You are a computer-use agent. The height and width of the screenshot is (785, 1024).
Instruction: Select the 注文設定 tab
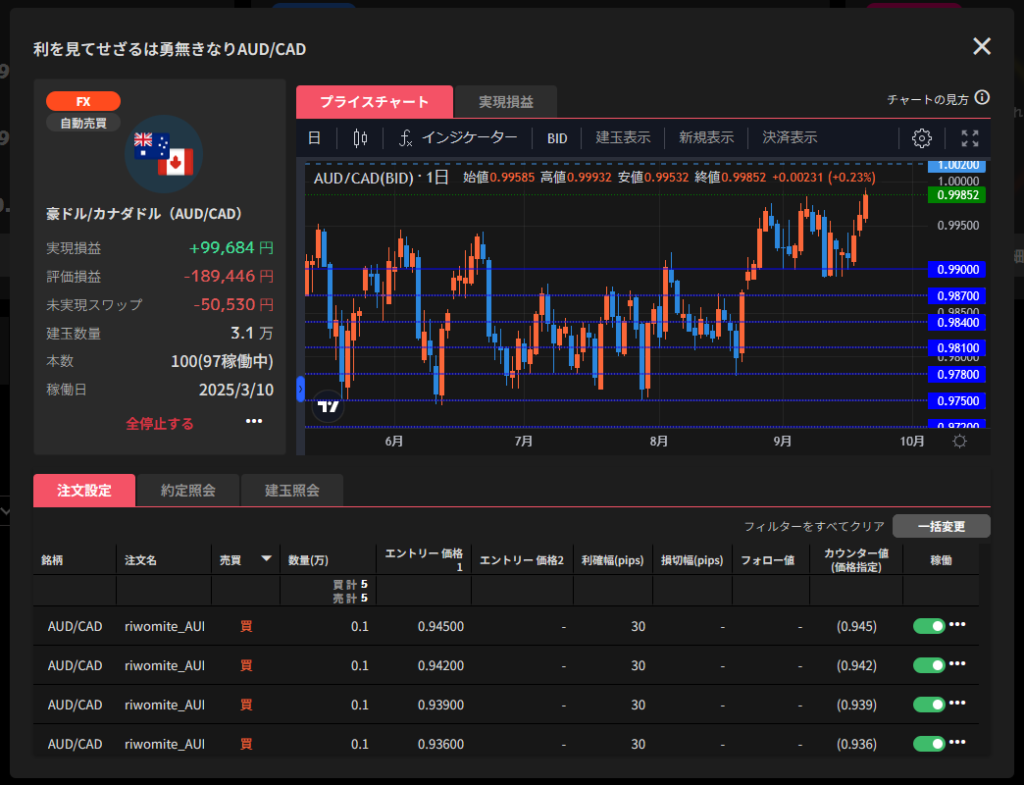(84, 490)
